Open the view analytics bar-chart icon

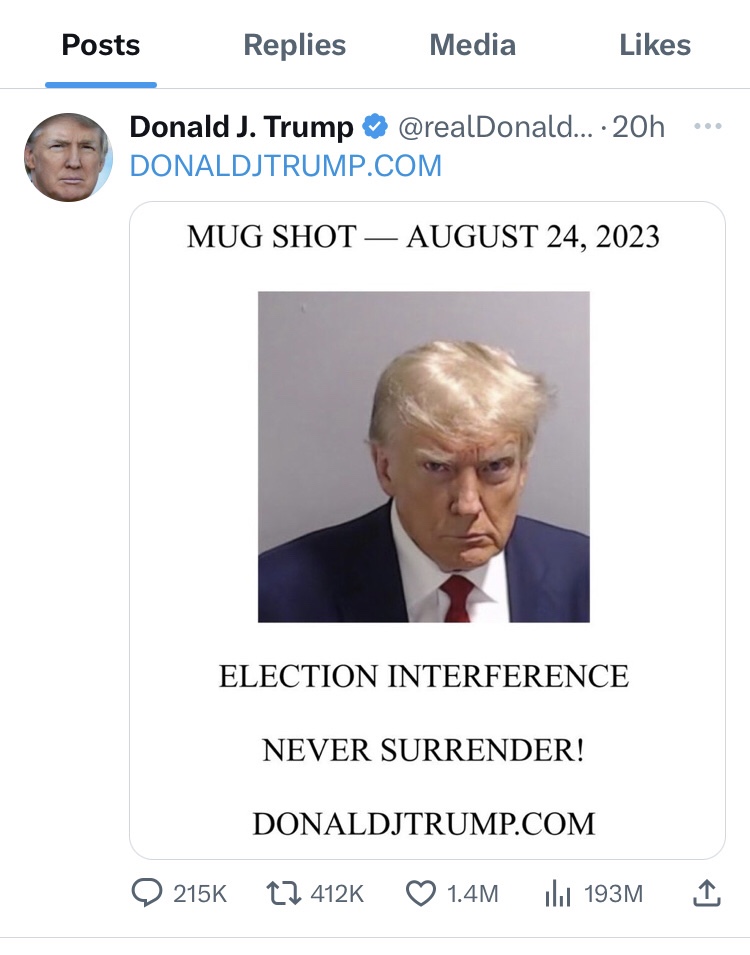557,893
